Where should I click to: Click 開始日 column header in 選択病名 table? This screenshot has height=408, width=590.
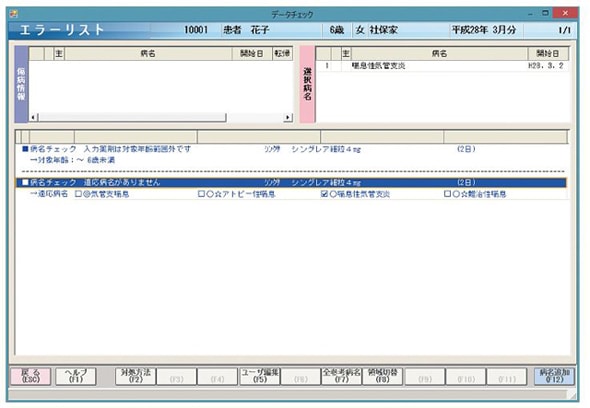point(548,53)
